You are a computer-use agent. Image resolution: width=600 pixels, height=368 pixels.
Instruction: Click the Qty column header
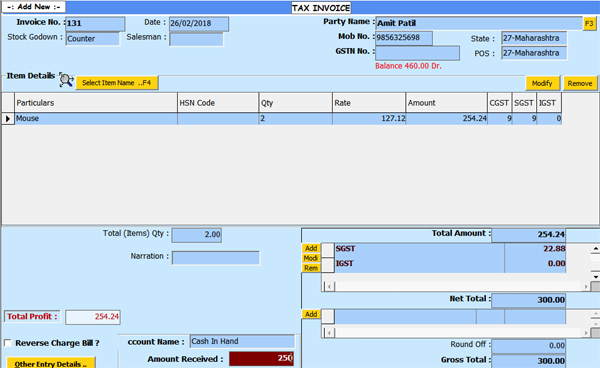[296, 103]
